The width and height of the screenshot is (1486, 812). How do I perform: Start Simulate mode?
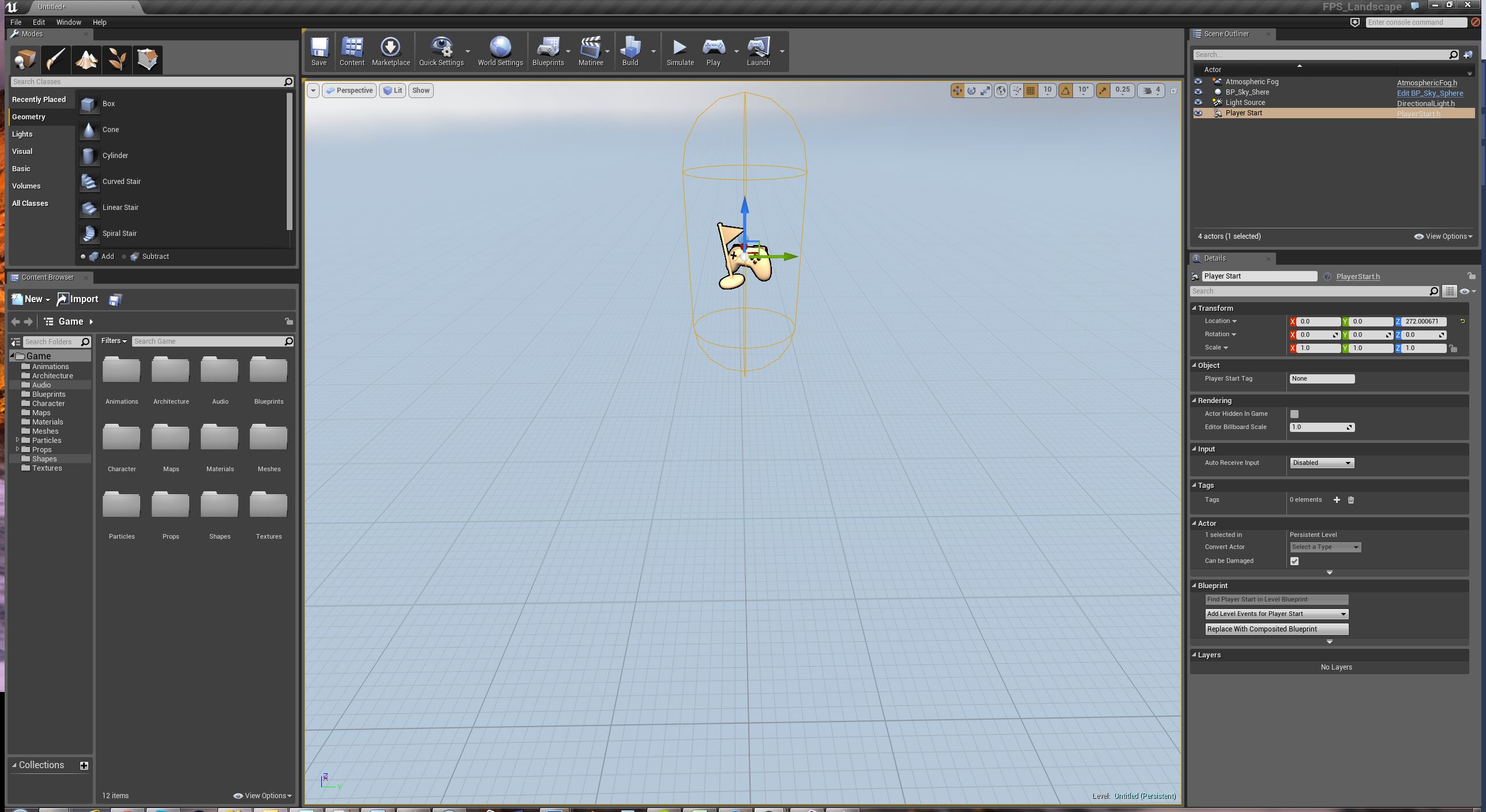coord(680,51)
